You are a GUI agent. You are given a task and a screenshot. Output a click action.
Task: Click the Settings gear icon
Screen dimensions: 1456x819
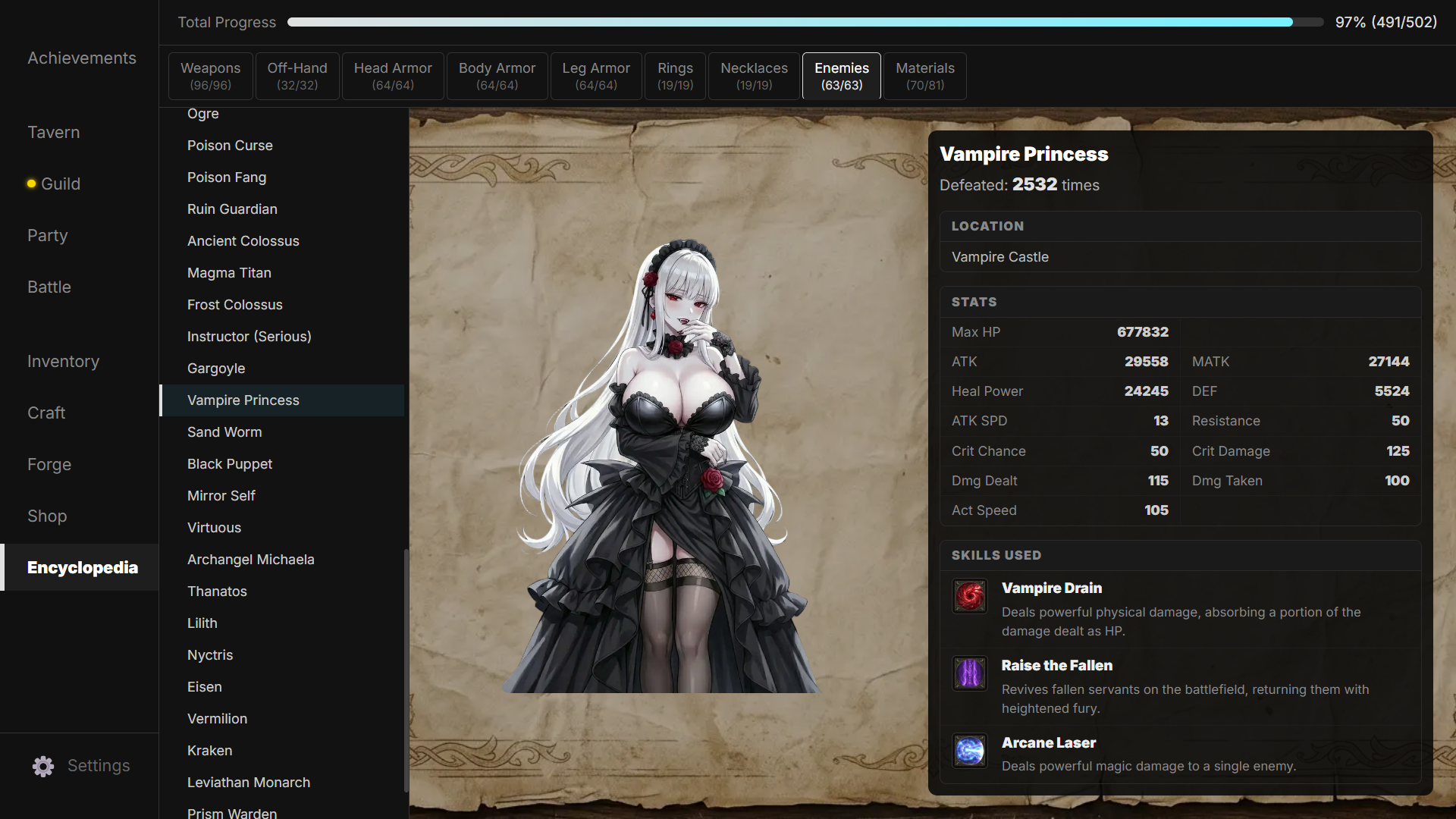[x=43, y=766]
